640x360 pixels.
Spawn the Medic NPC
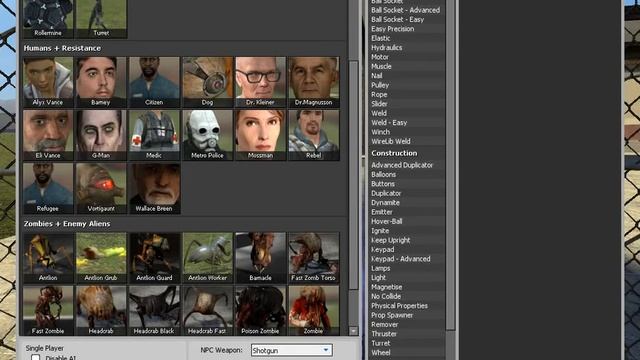(154, 135)
